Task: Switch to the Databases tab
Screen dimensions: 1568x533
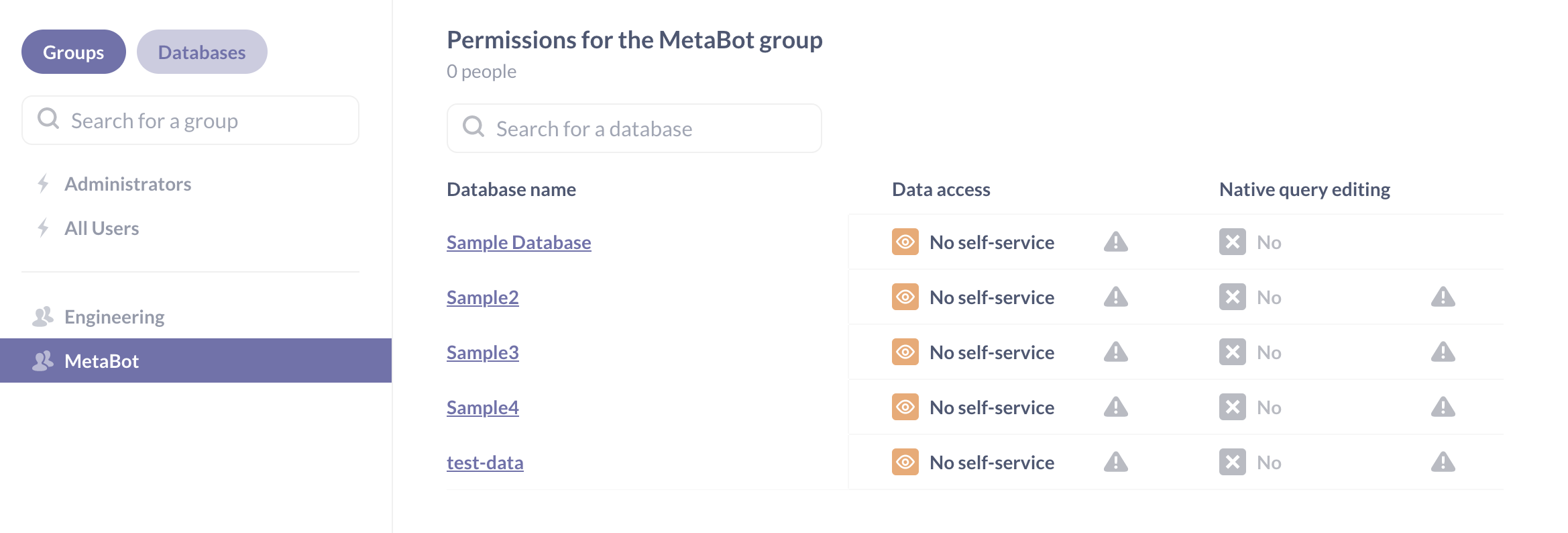Action: (201, 51)
